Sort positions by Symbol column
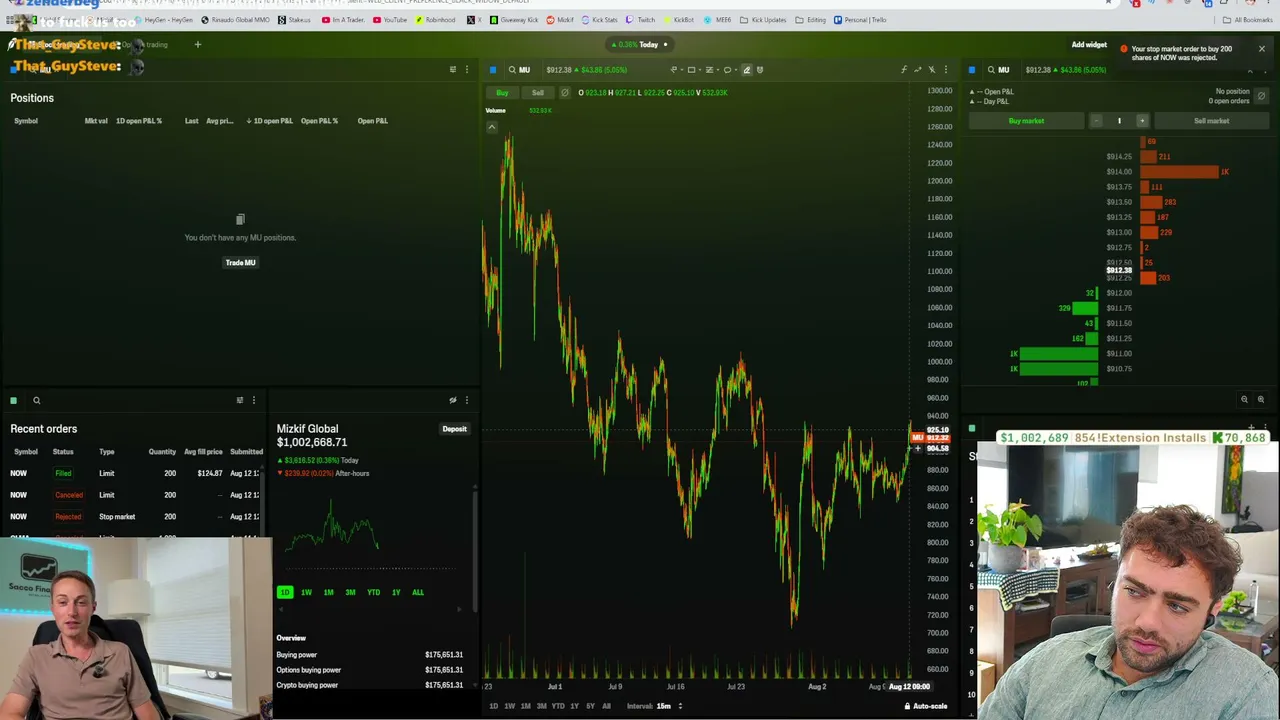1280x720 pixels. point(26,121)
